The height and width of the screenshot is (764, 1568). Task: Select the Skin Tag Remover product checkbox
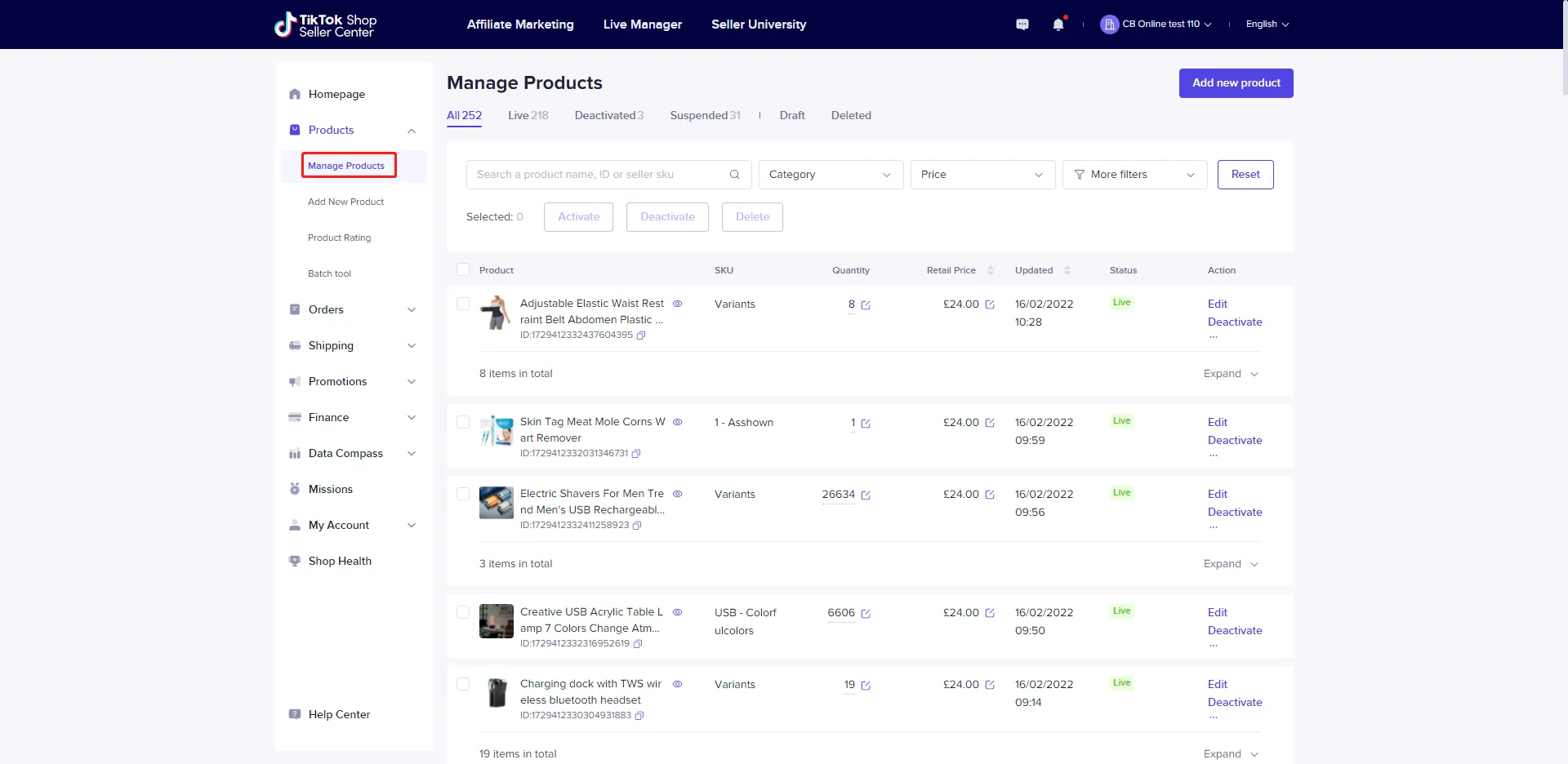pyautogui.click(x=463, y=422)
